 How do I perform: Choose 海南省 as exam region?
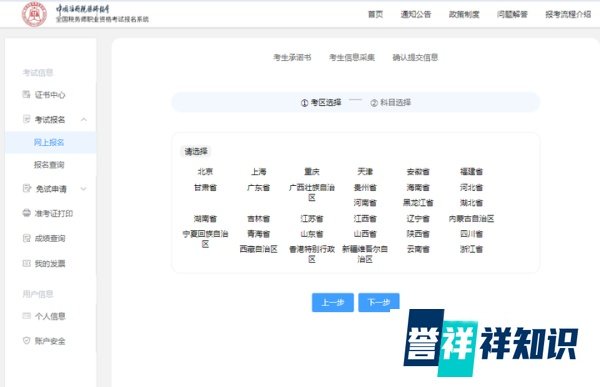pyautogui.click(x=418, y=188)
